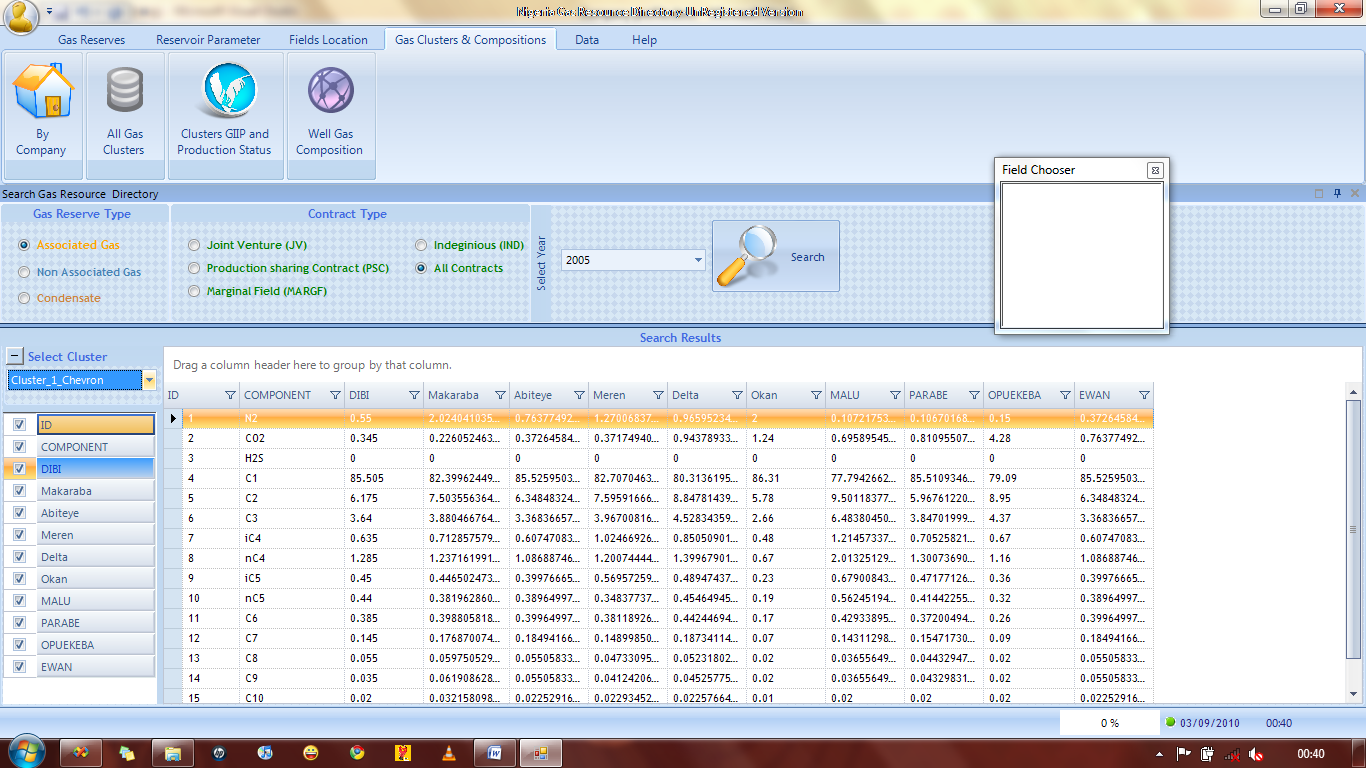Open filter for the PARABE column
This screenshot has height=768, width=1366.
coord(974,395)
